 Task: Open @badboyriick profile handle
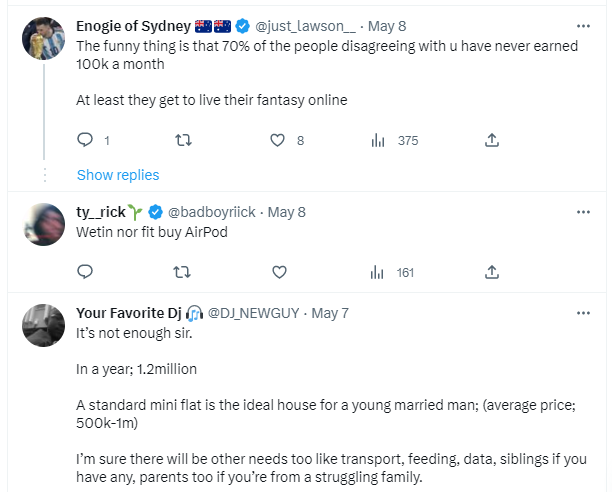pyautogui.click(x=211, y=212)
